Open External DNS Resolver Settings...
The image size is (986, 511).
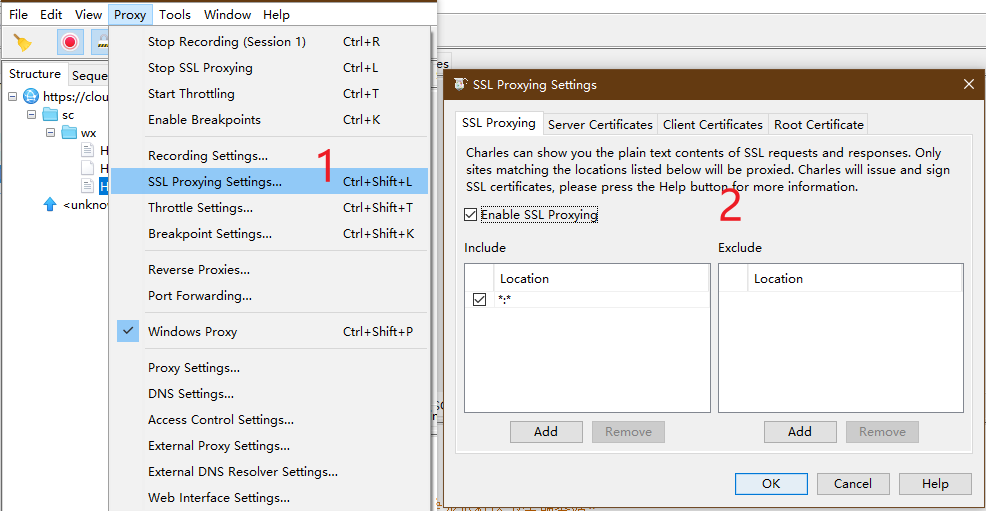pos(270,471)
